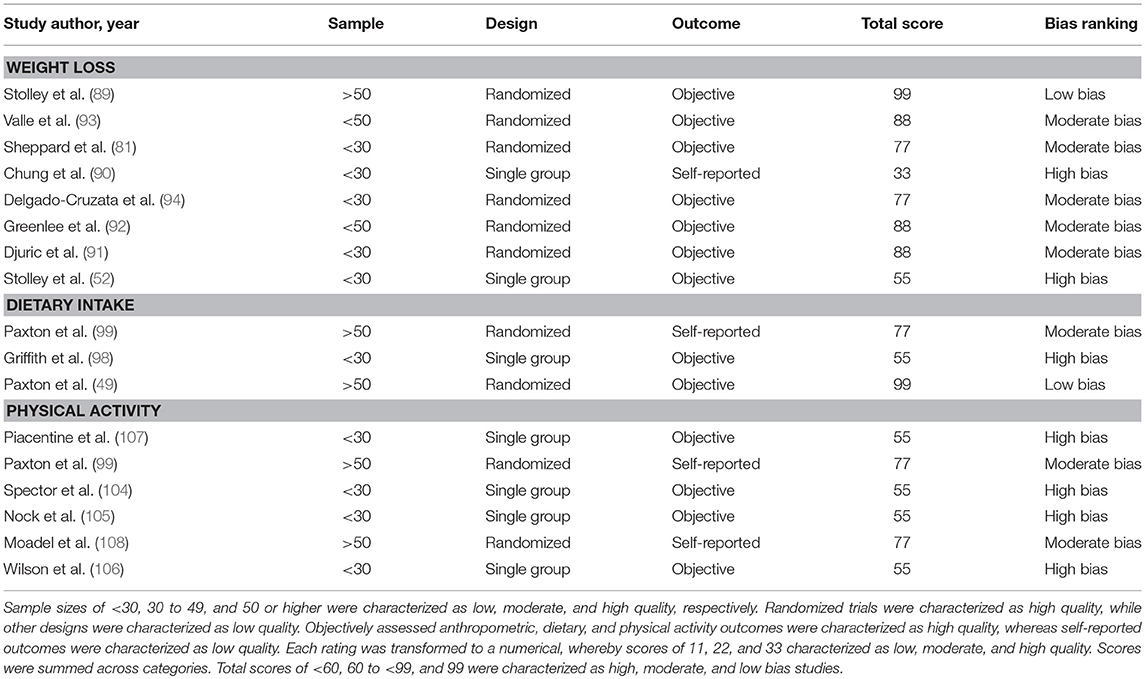
Task: Select the DIETARY INTAKE section header row
Action: click(x=572, y=304)
